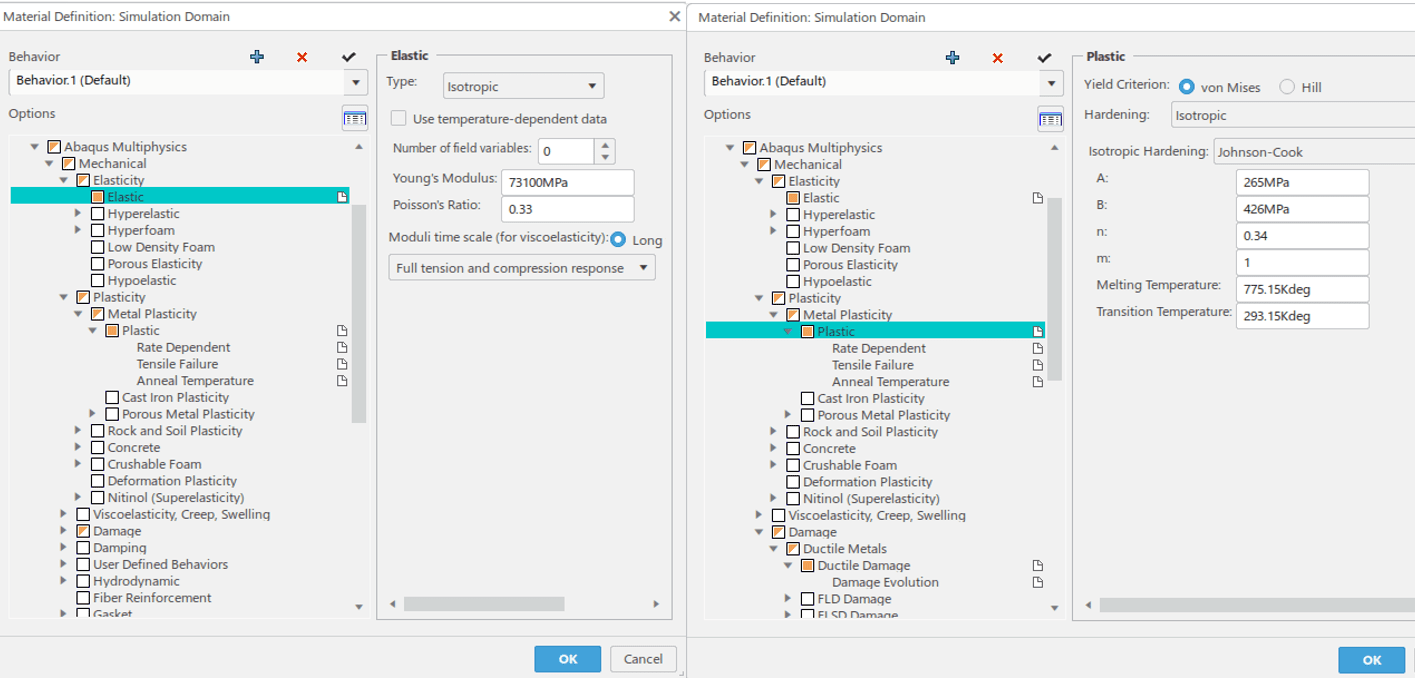1415x683 pixels.
Task: Check Low Density Foam in left window
Action: [97, 247]
